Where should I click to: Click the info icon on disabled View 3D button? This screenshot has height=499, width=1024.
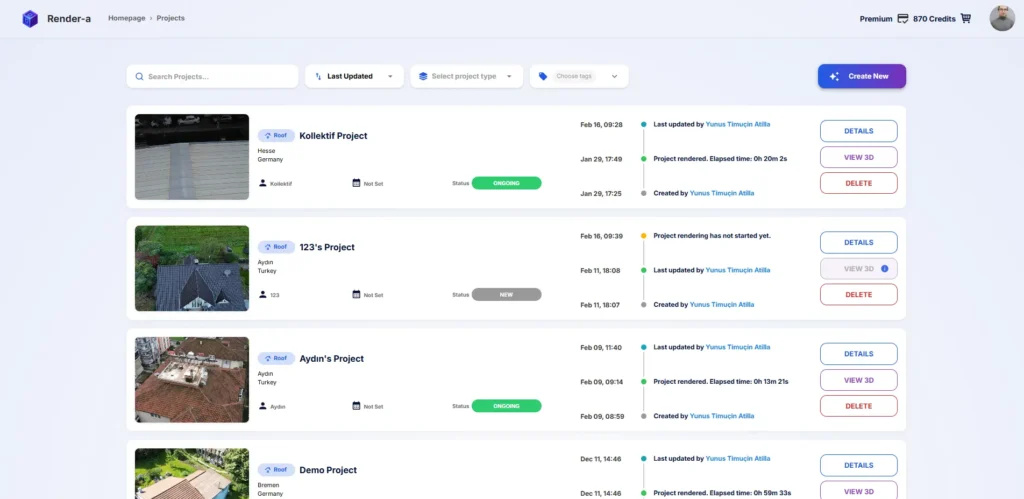884,269
